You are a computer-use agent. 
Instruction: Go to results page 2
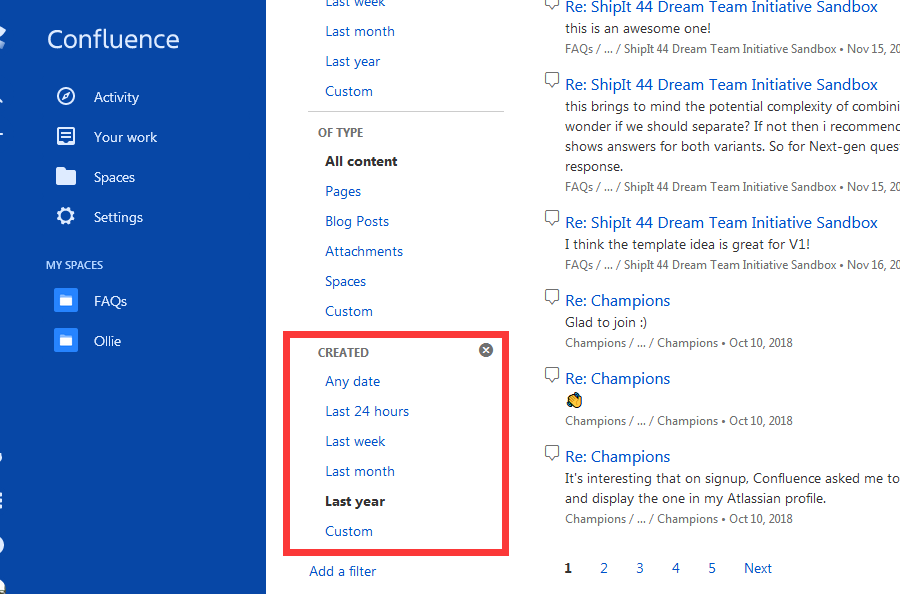tap(604, 568)
